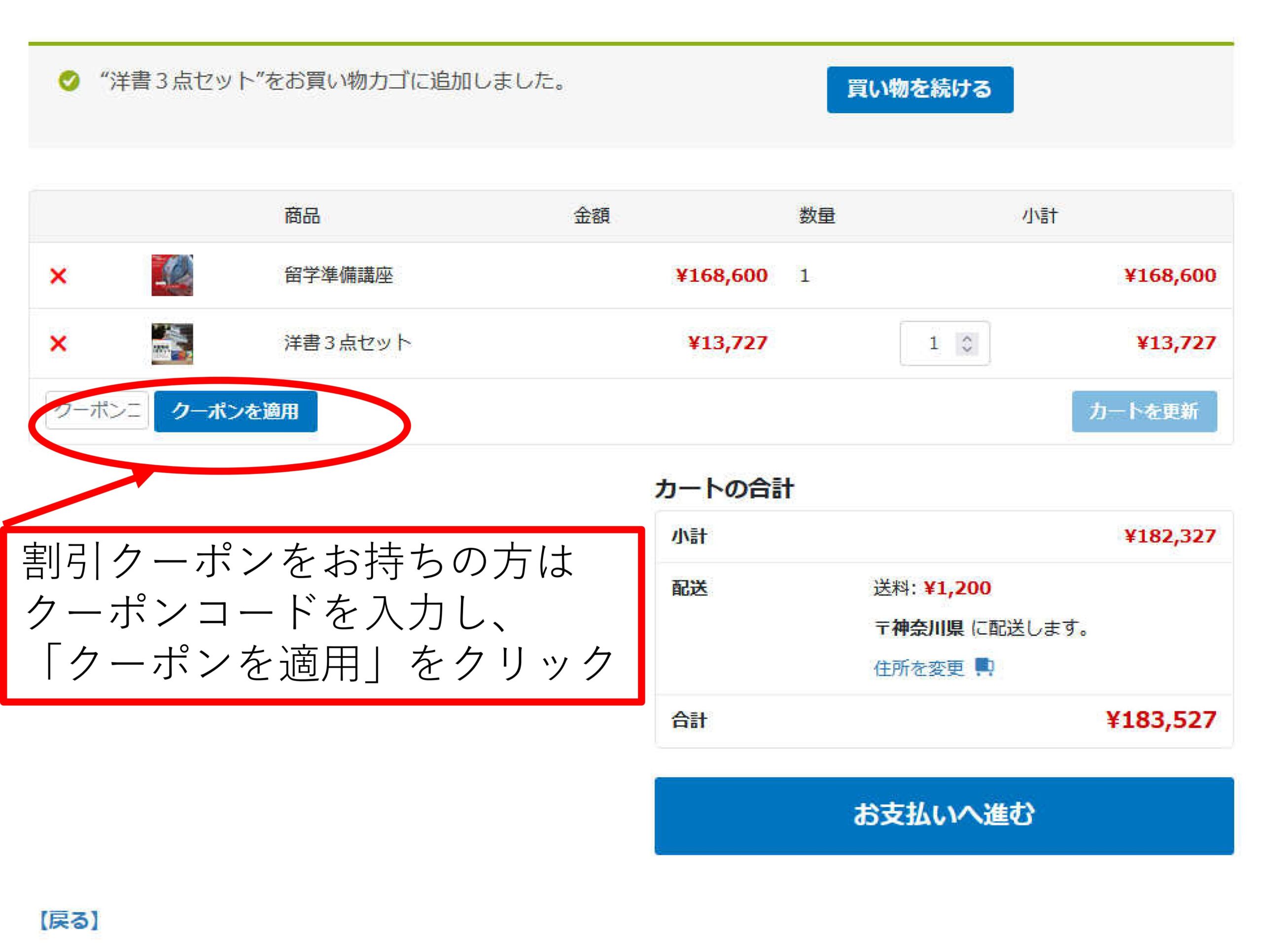This screenshot has width=1262, height=952.
Task: Open 留学準備講座 product thumbnail
Action: tap(172, 275)
